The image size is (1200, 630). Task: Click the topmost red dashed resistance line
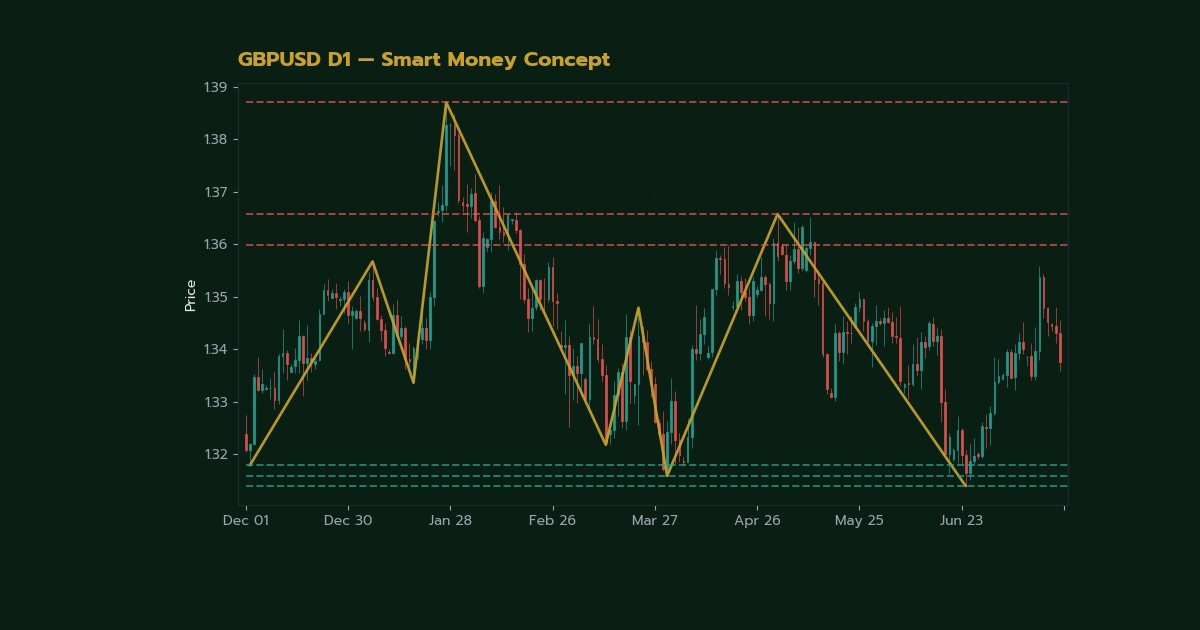[656, 102]
